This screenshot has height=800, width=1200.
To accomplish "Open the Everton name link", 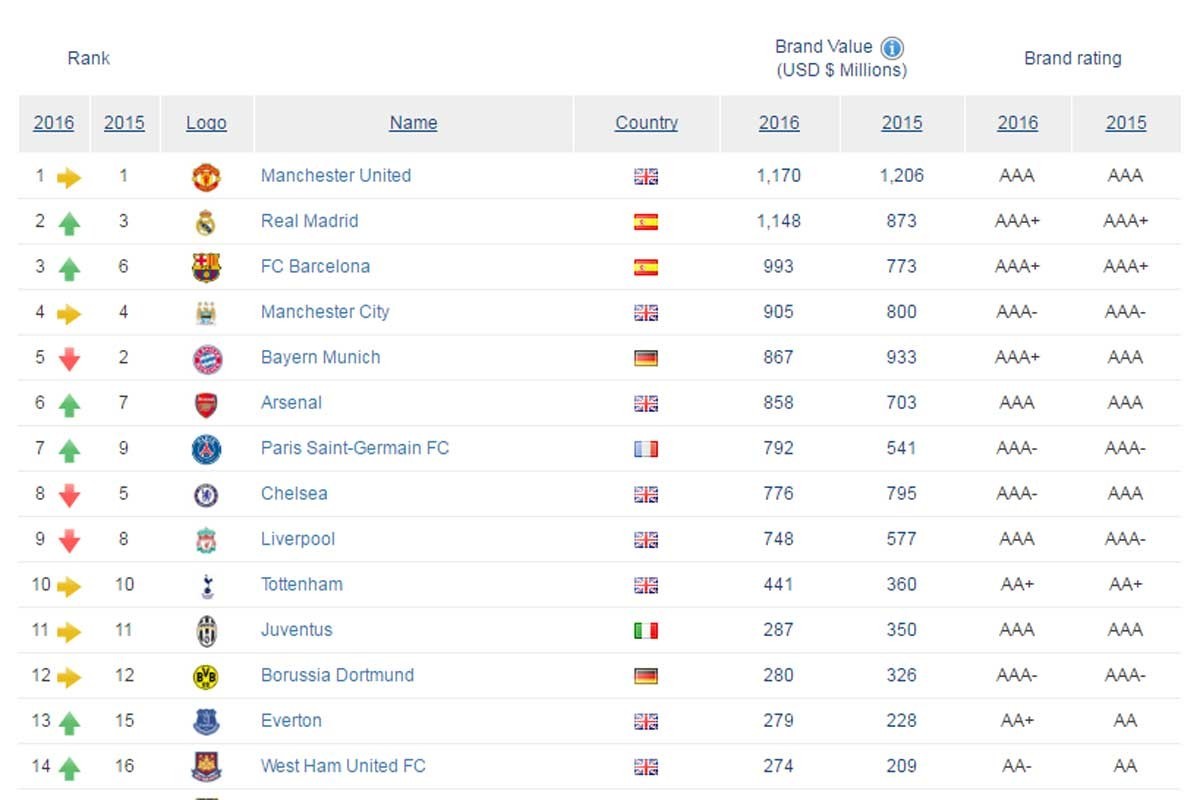I will (x=291, y=721).
